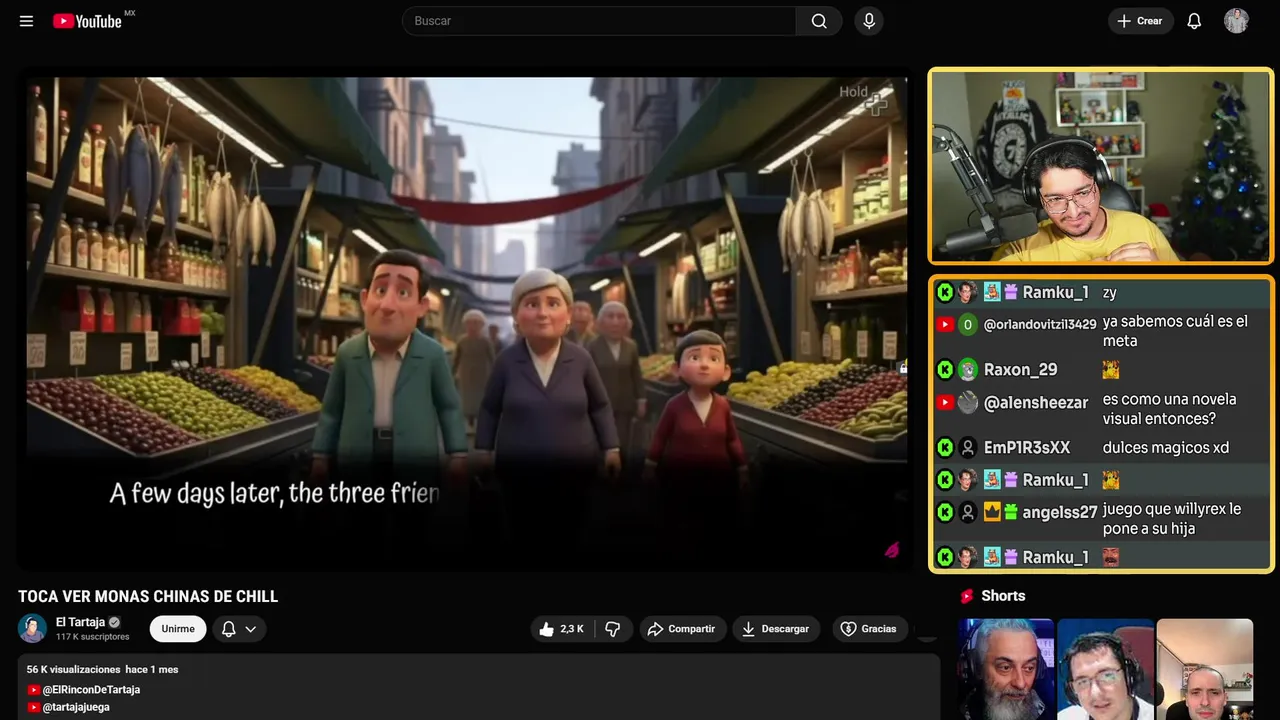Dislike the video with thumbs-down

pos(613,629)
